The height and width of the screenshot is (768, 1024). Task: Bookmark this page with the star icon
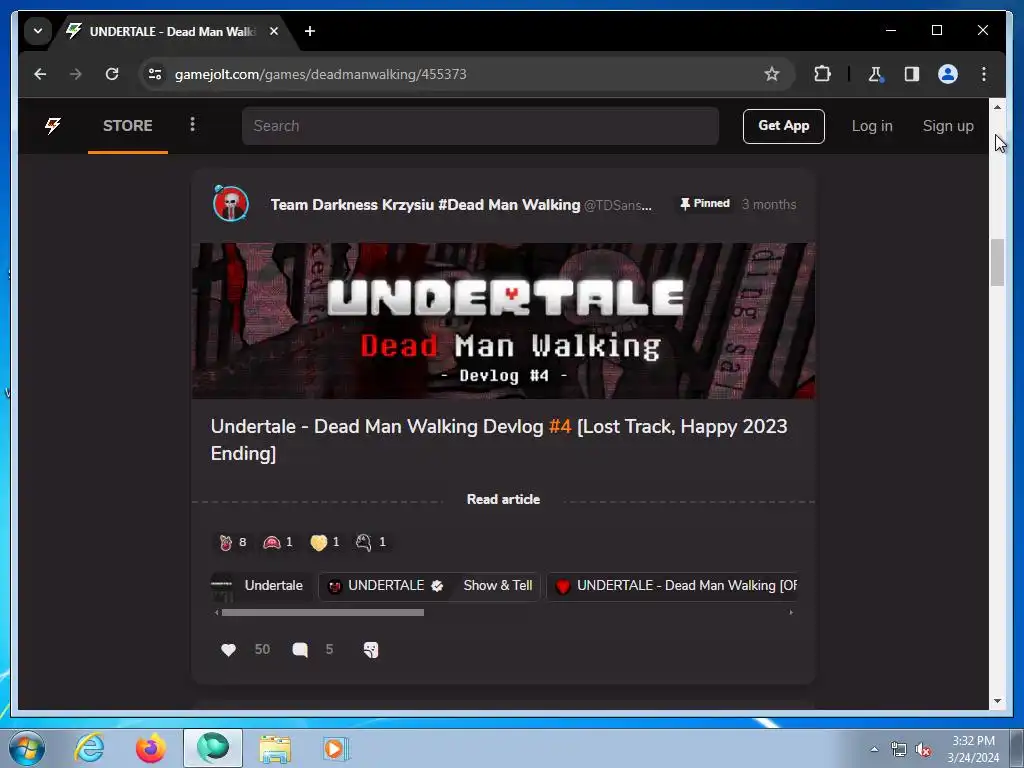(772, 74)
